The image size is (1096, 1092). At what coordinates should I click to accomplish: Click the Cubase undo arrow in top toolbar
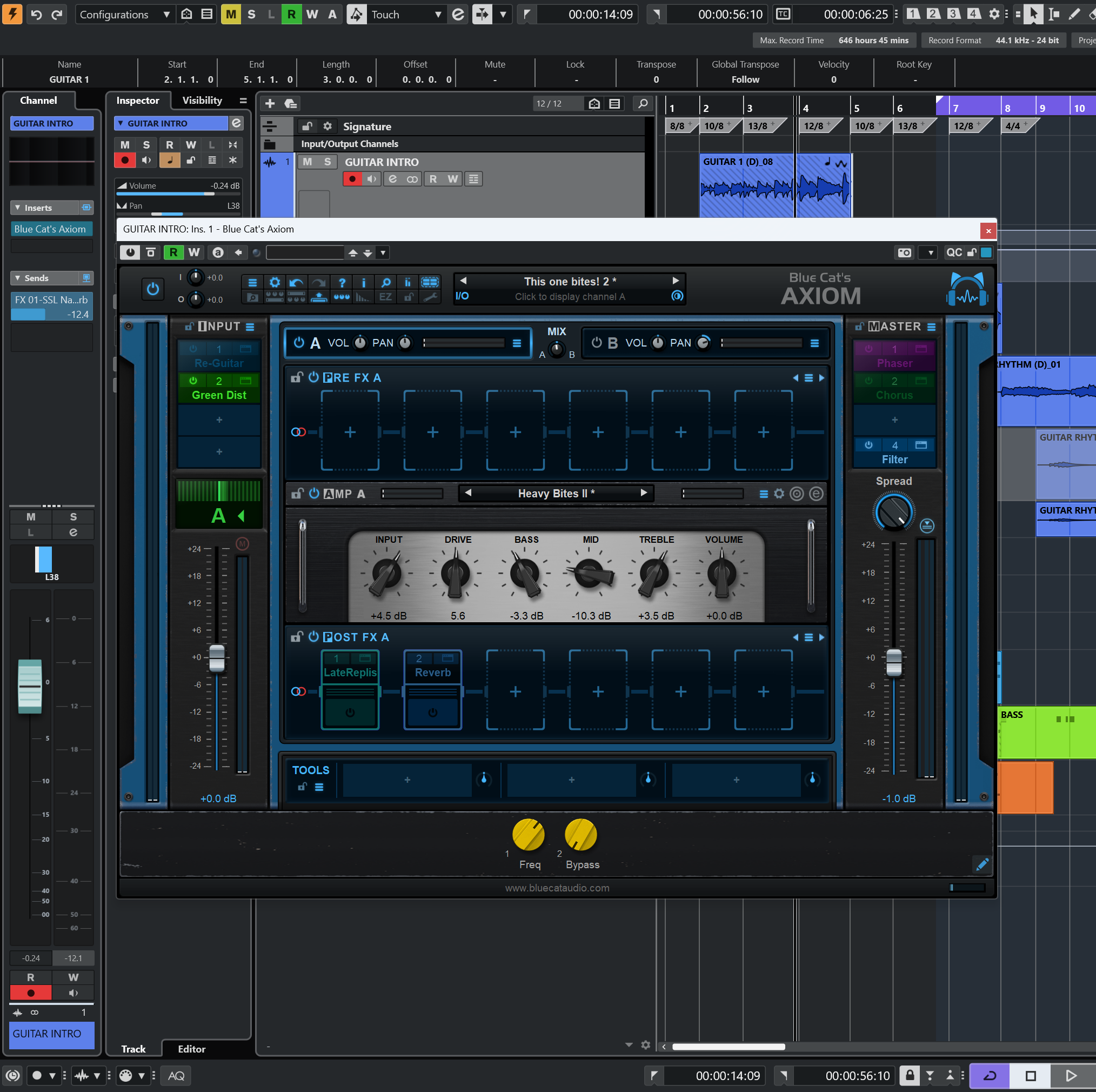tap(36, 14)
